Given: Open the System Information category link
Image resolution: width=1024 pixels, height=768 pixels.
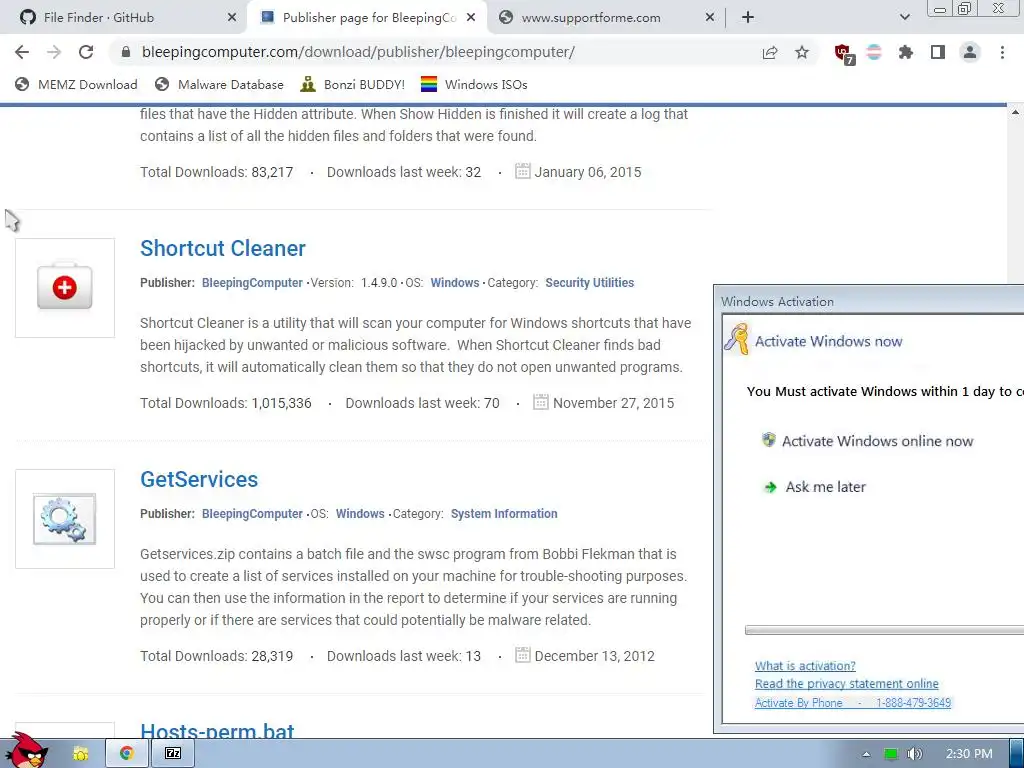Looking at the screenshot, I should (x=504, y=514).
